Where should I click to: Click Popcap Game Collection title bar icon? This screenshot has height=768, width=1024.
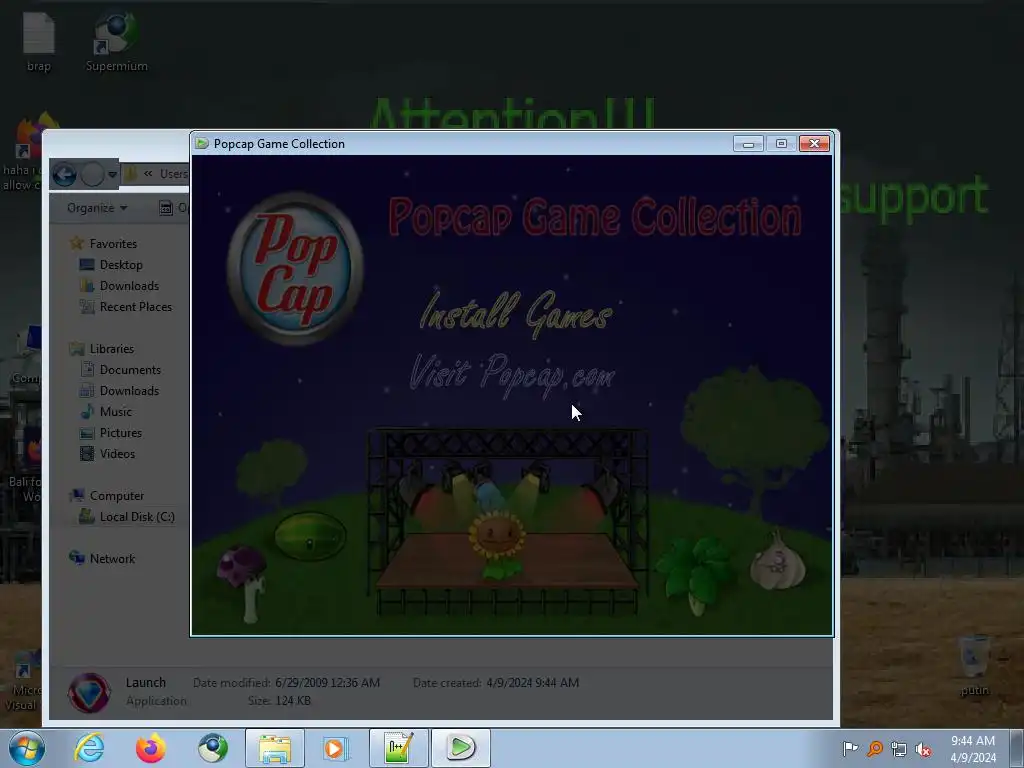coord(202,144)
